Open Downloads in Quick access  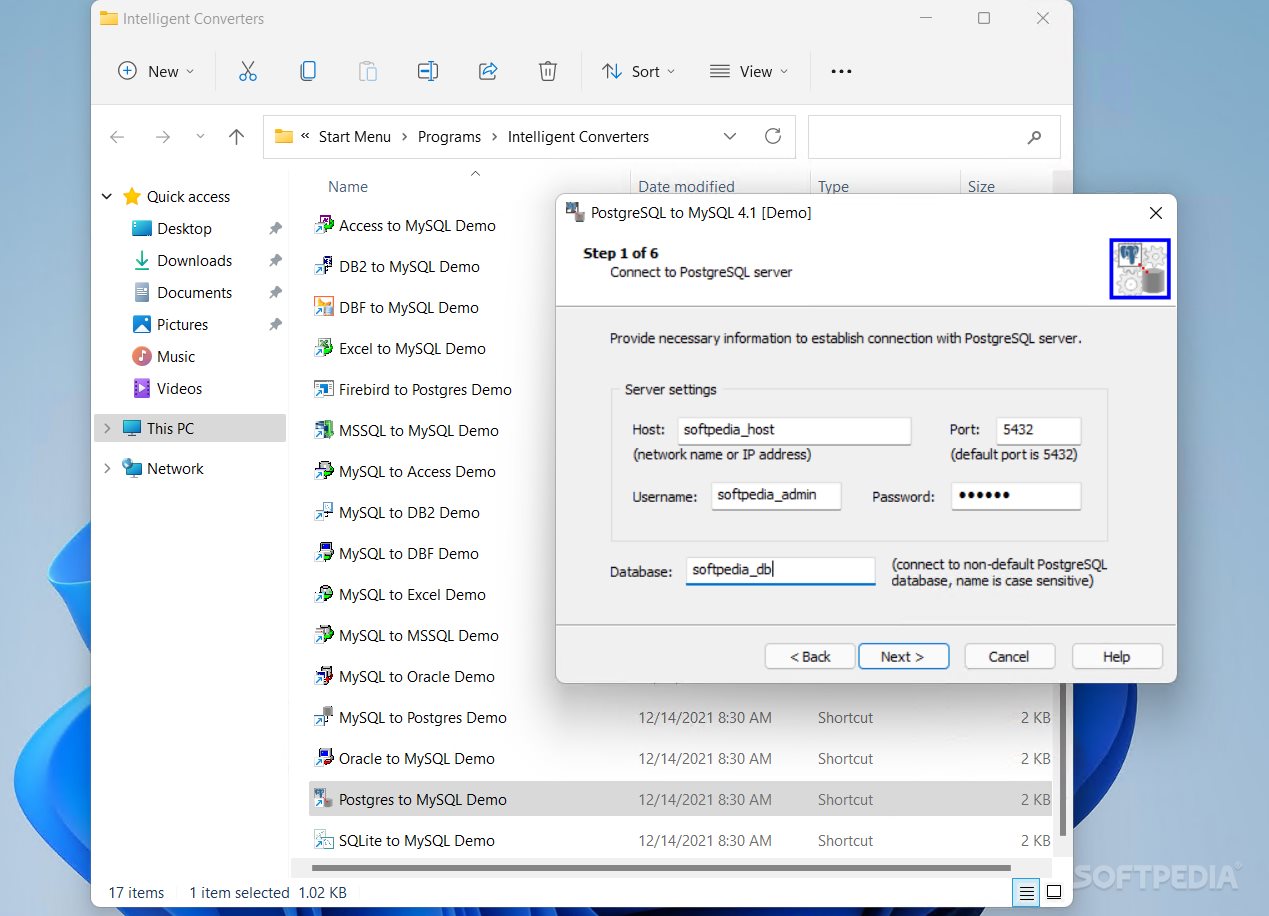pyautogui.click(x=194, y=261)
